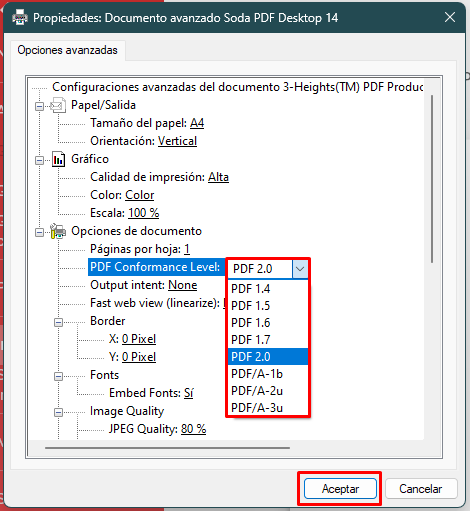Pick PDF/A-3u from the list
470x511 pixels.
coord(268,408)
